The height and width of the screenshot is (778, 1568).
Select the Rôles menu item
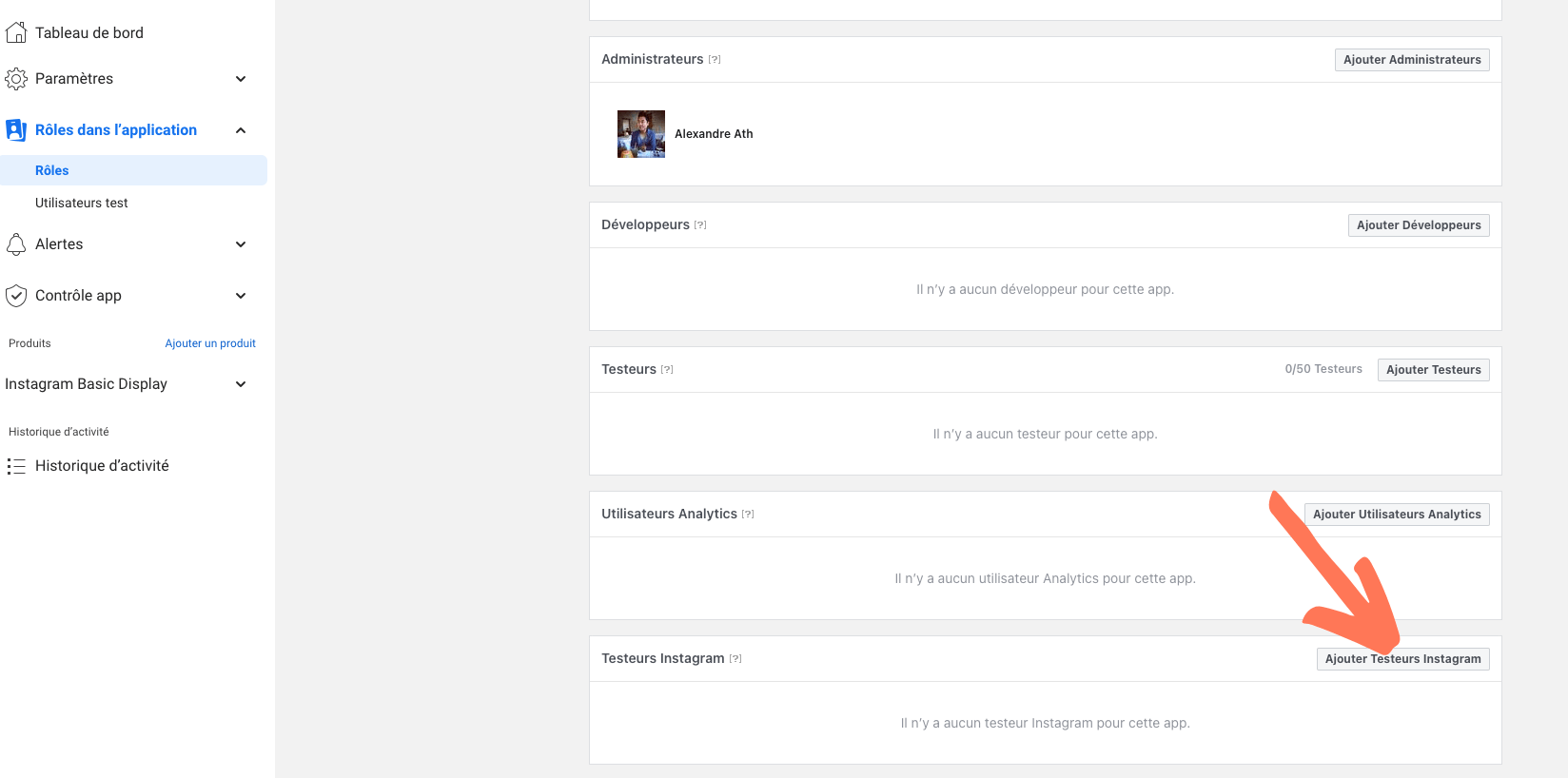pos(133,170)
